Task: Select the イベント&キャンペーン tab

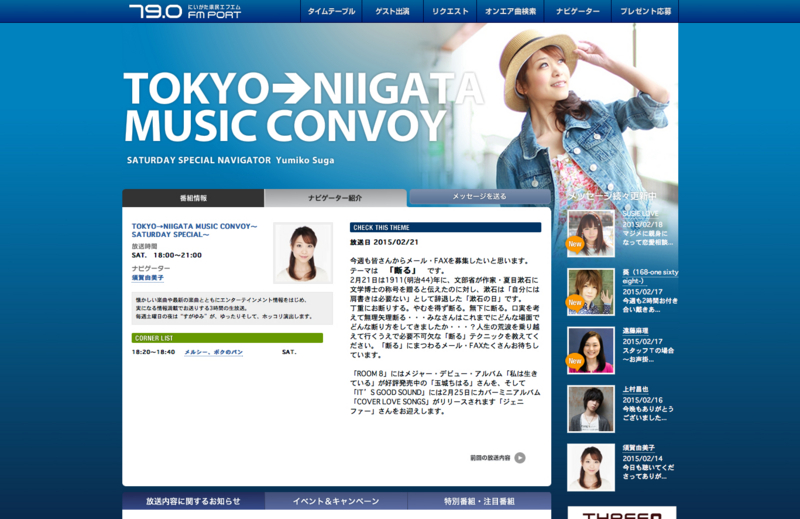Action: click(336, 501)
